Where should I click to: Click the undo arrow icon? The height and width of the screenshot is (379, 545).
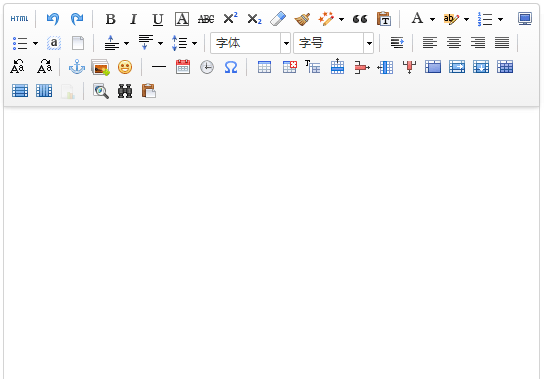(x=53, y=19)
